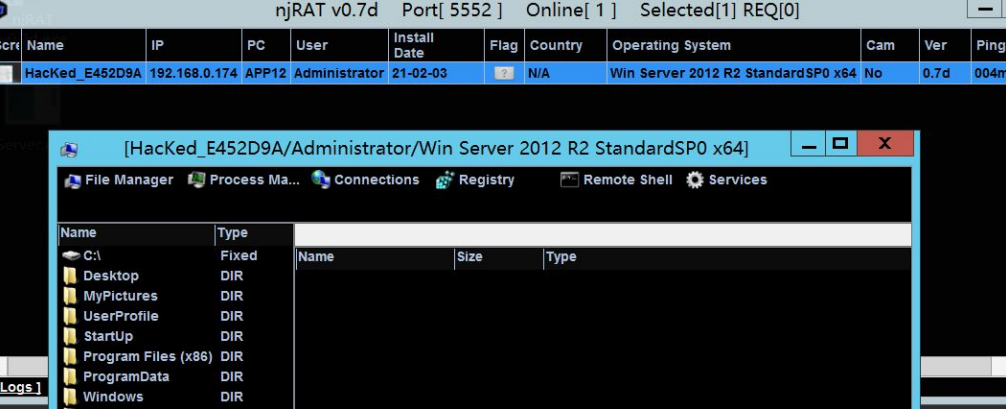Click the folder pane Name header
Viewport: 1006px width, 409px height.
click(136, 234)
